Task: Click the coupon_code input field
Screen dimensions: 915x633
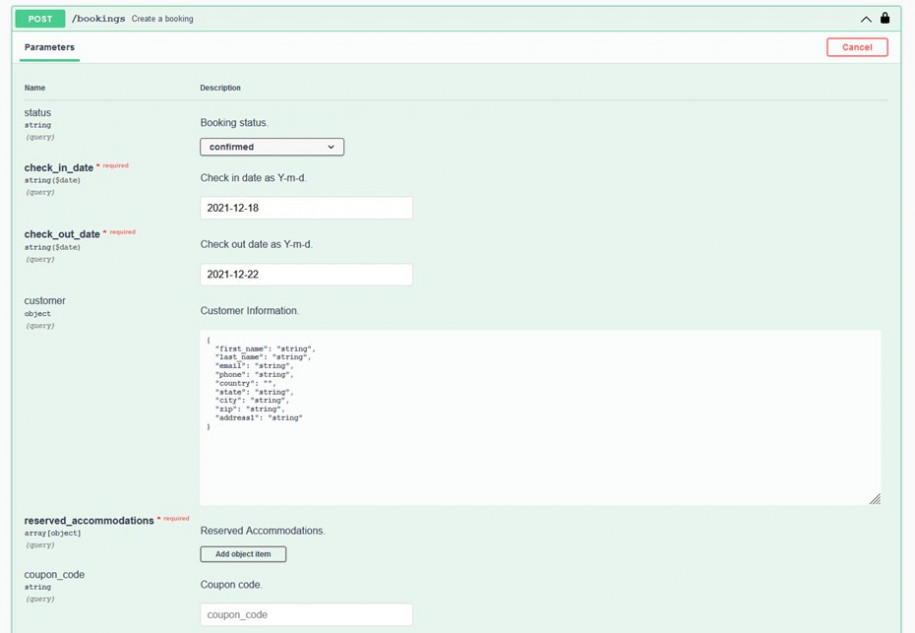Action: [x=306, y=616]
